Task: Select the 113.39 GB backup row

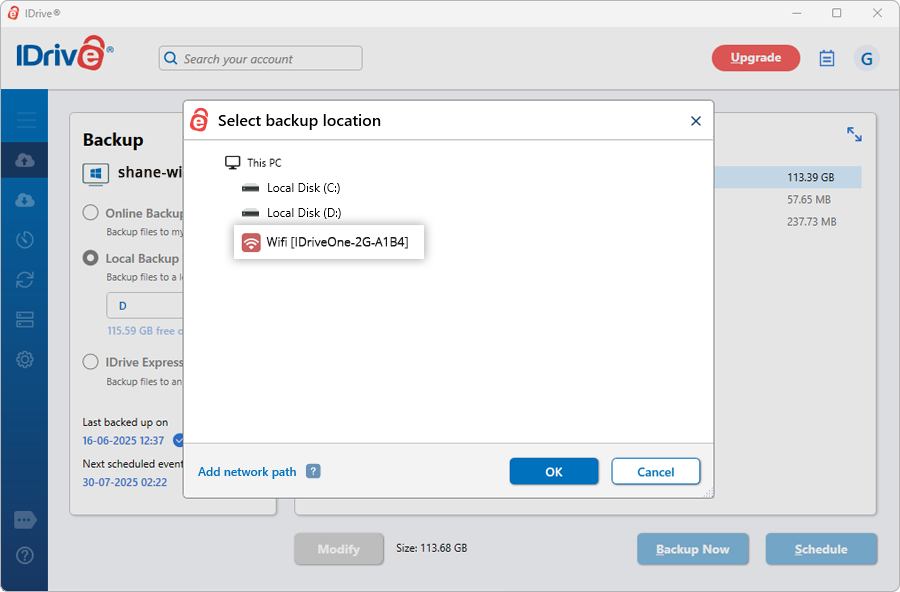Action: pyautogui.click(x=788, y=177)
